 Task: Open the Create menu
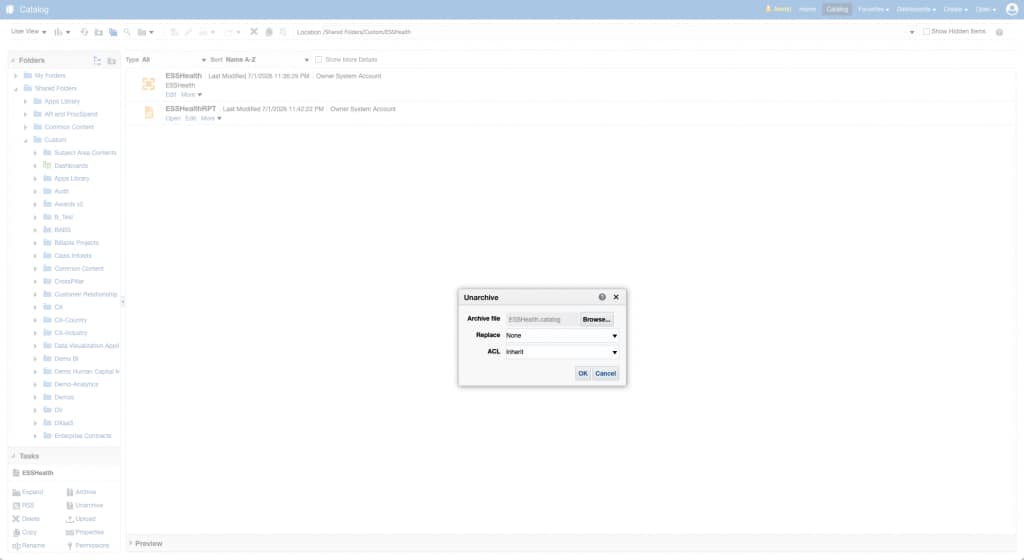(x=955, y=9)
